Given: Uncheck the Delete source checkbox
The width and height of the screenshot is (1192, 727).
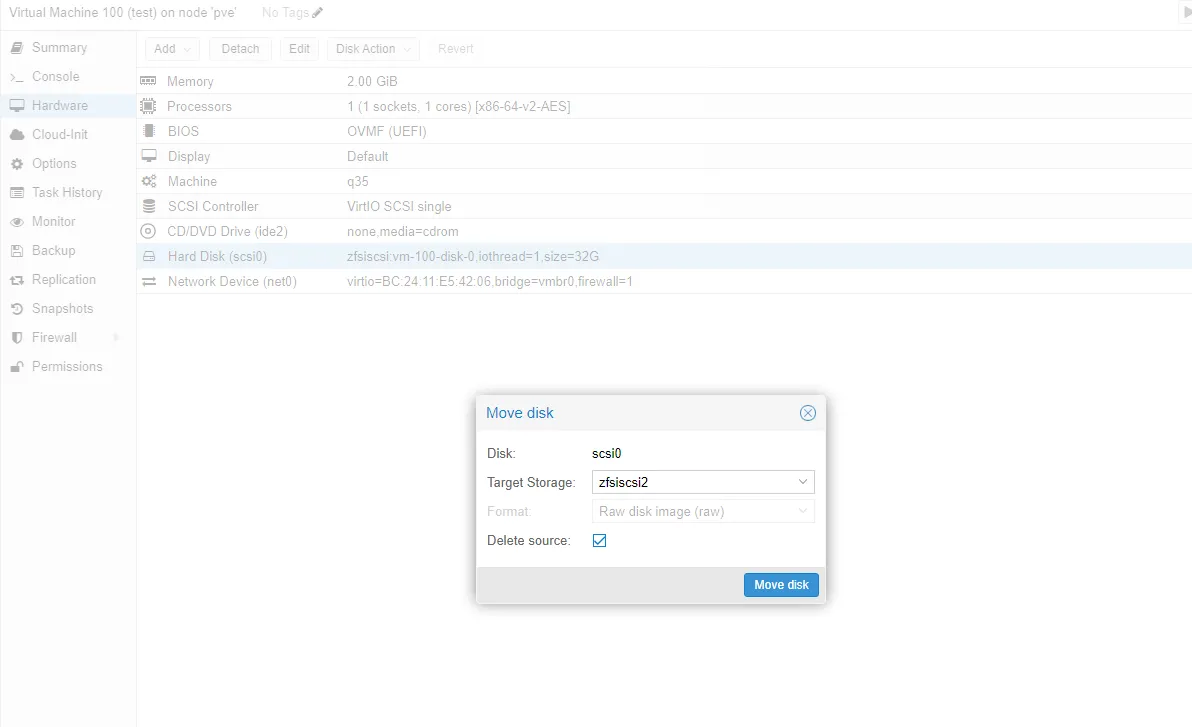Looking at the screenshot, I should [599, 540].
